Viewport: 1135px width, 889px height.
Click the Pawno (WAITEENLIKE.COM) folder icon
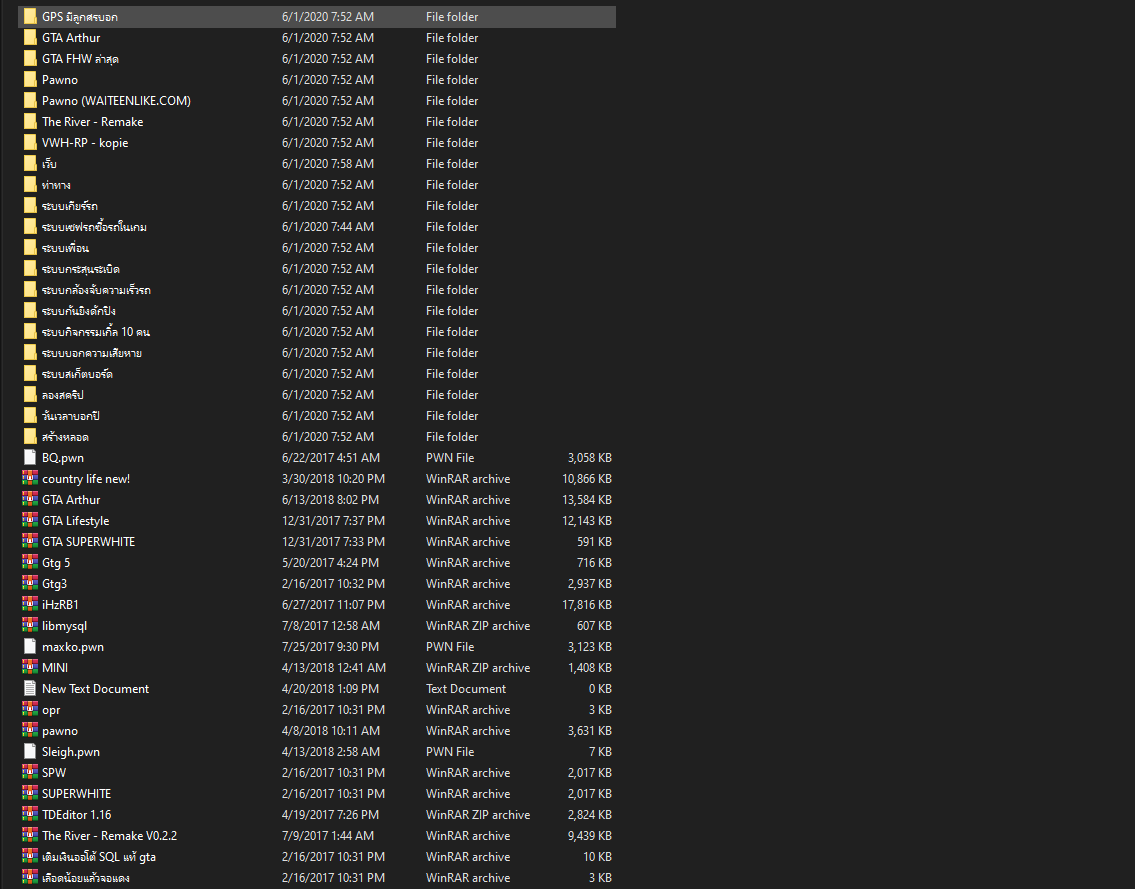30,101
